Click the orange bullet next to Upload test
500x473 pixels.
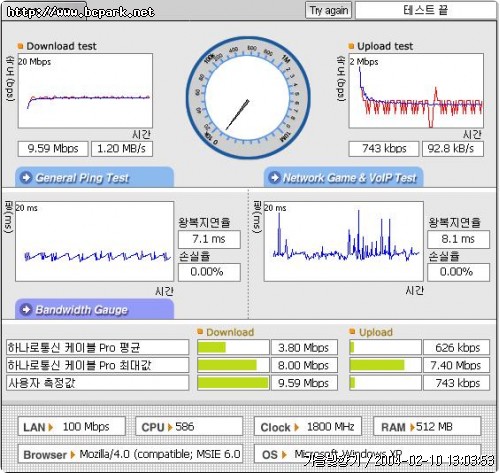tap(351, 46)
